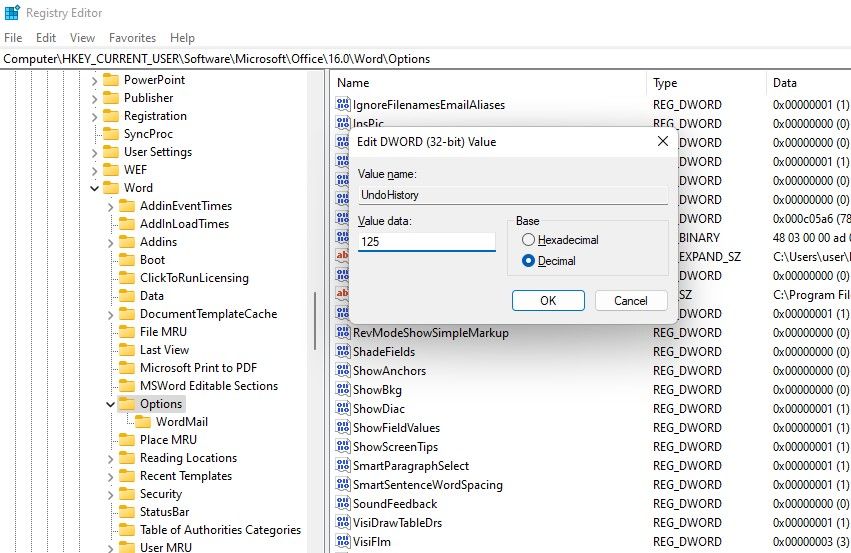Screen dimensions: 851x553
Task: Select the Microsoft Print to PDF key
Action: (x=198, y=368)
